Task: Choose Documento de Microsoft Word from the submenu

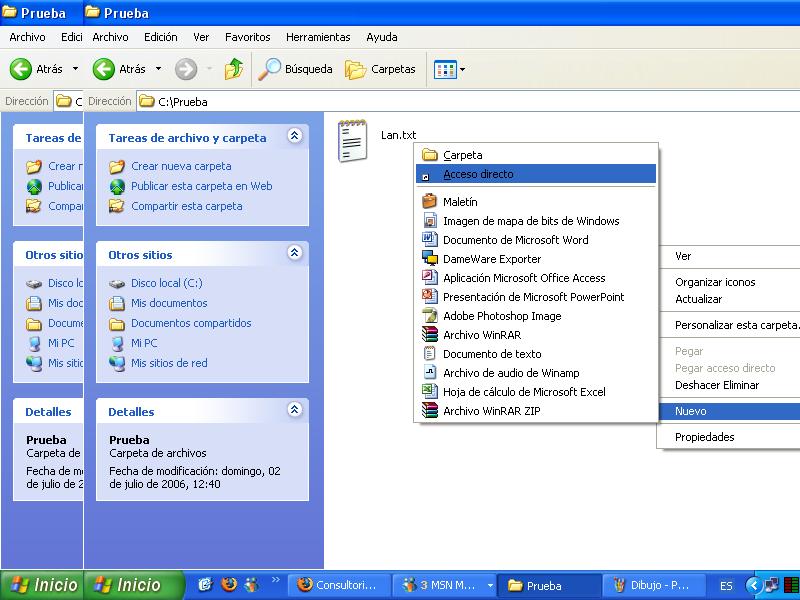Action: (515, 240)
